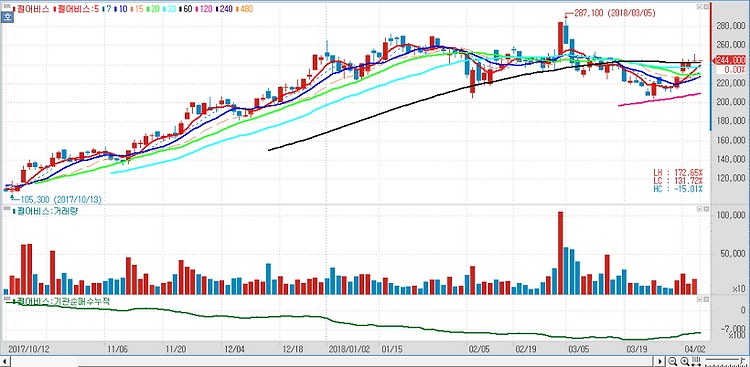Image resolution: width=750 pixels, height=367 pixels.
Task: Click the zoom out magnifier icon
Action: point(673,362)
